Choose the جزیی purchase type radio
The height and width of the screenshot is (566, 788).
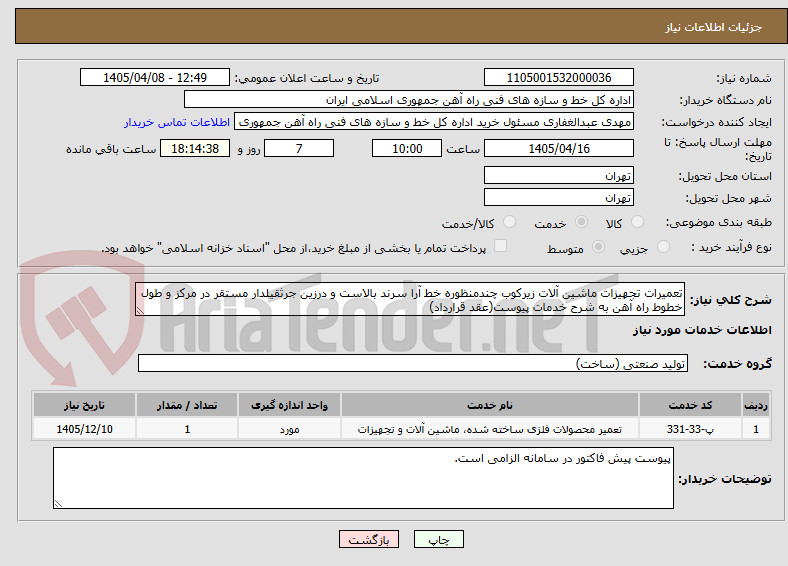pos(663,246)
